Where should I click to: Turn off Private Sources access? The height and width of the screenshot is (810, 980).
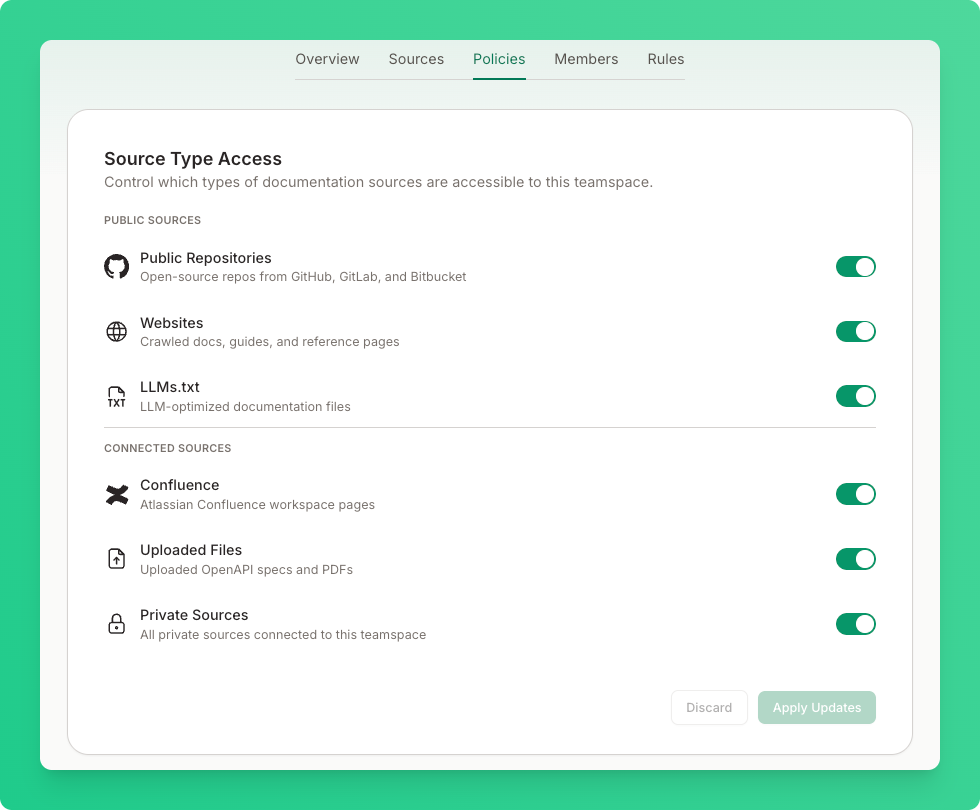856,623
